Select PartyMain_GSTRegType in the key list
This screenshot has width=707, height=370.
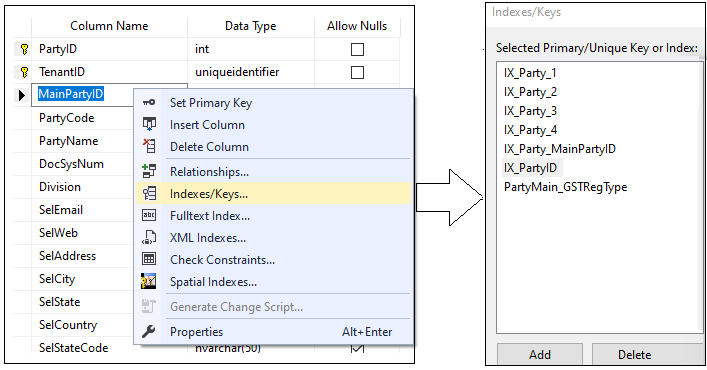[x=565, y=187]
